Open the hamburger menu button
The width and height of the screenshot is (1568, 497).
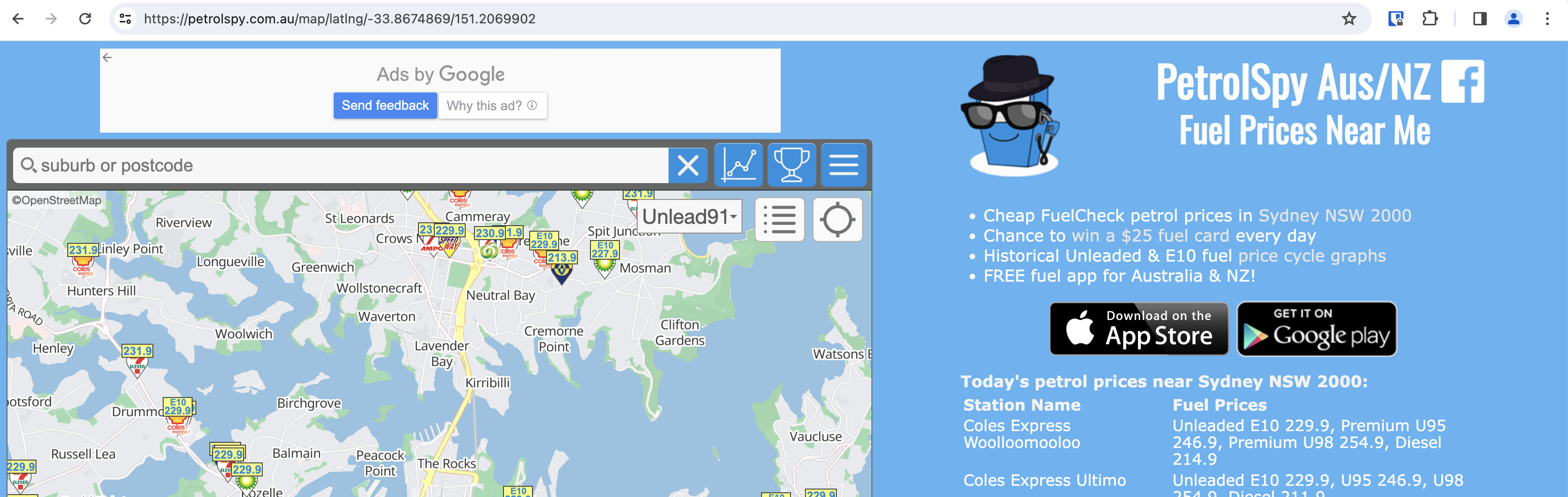click(x=843, y=165)
